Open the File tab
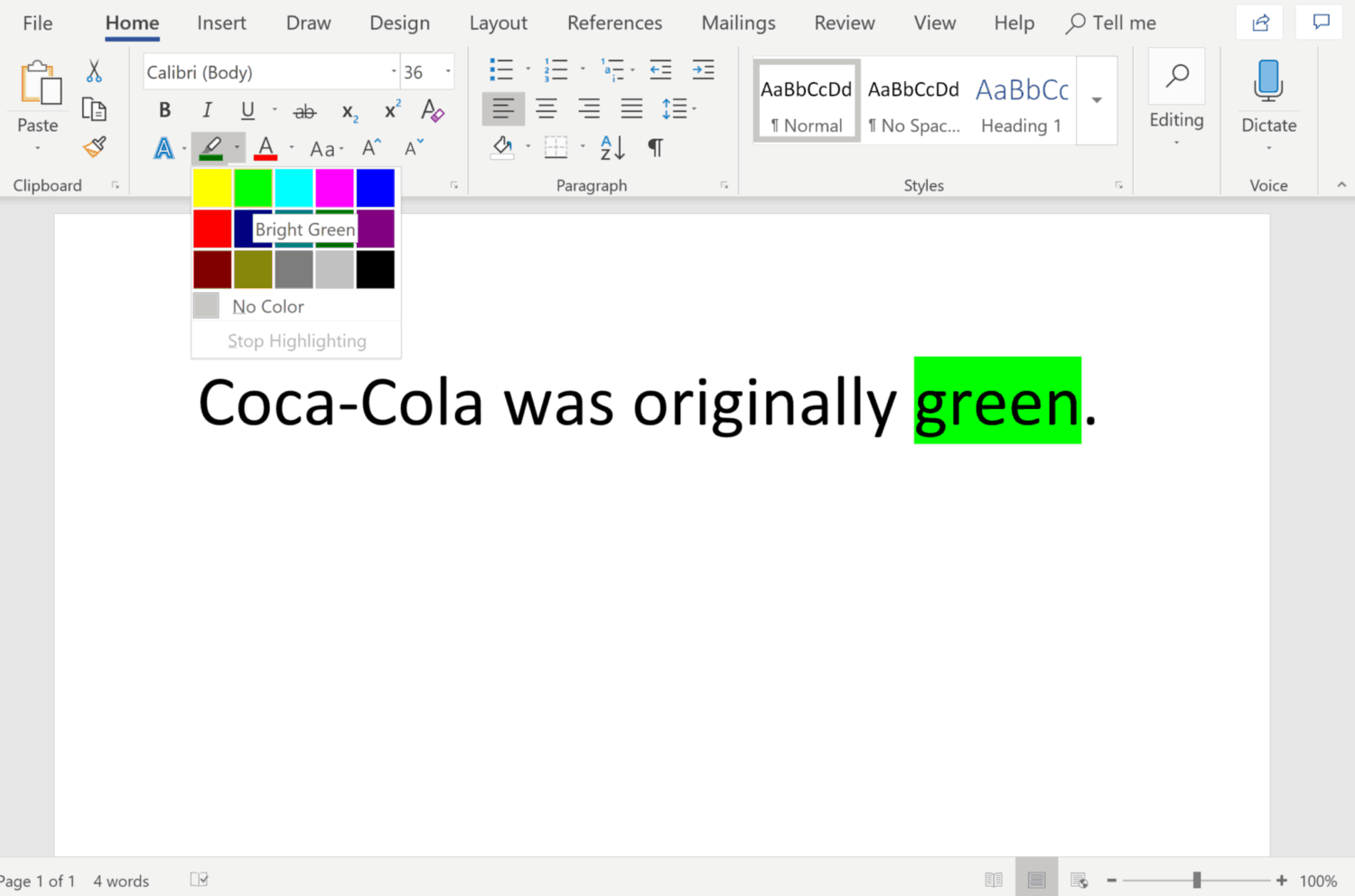1355x896 pixels. pos(38,23)
